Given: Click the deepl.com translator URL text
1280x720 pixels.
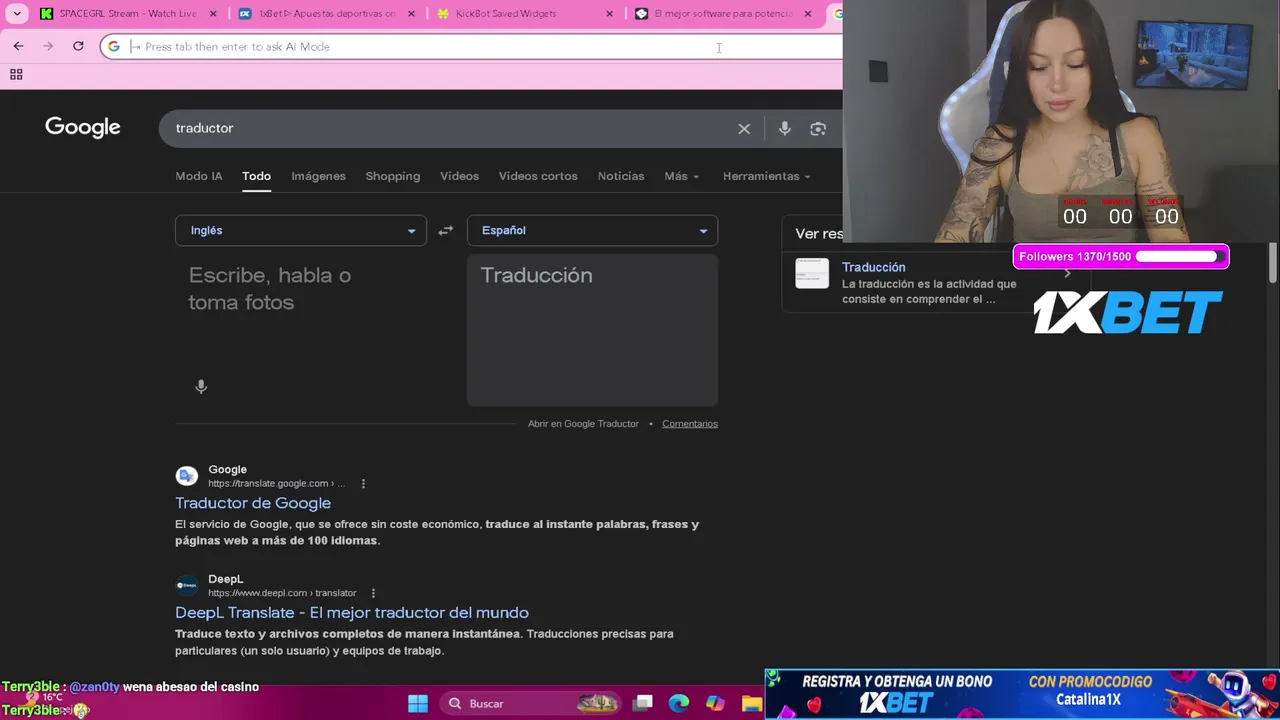Looking at the screenshot, I should [x=282, y=593].
